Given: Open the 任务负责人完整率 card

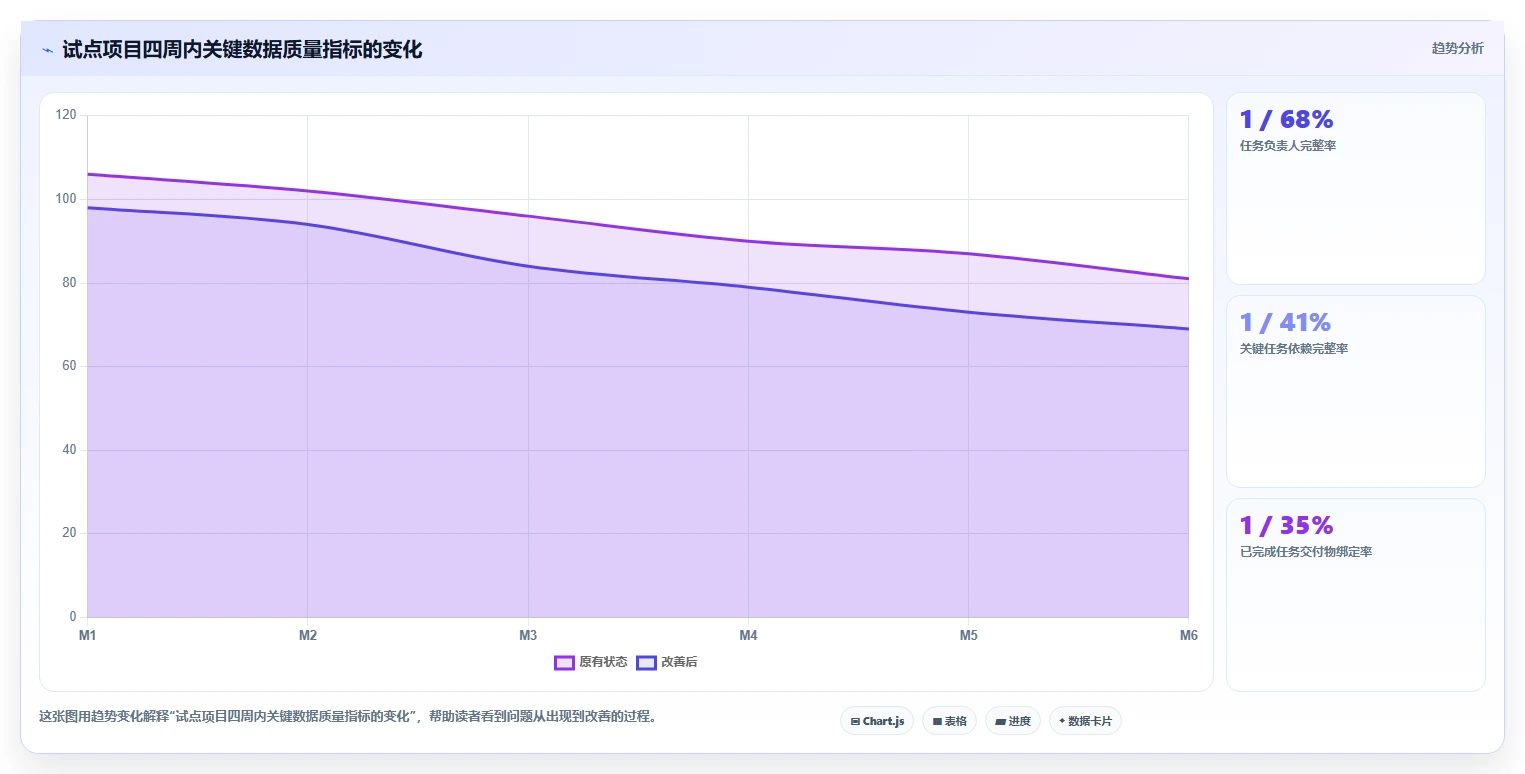Looking at the screenshot, I should click(1355, 189).
